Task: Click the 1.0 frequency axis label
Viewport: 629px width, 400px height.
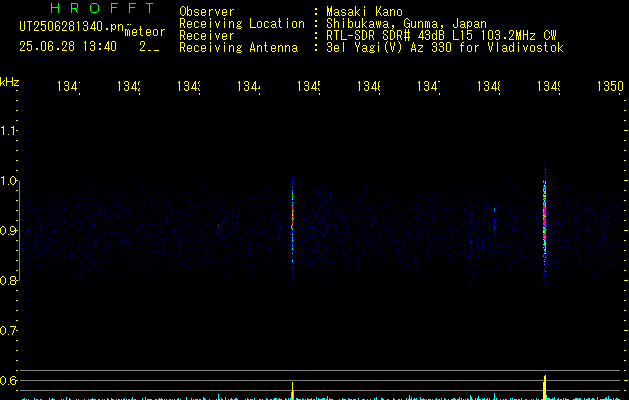Action: point(8,181)
